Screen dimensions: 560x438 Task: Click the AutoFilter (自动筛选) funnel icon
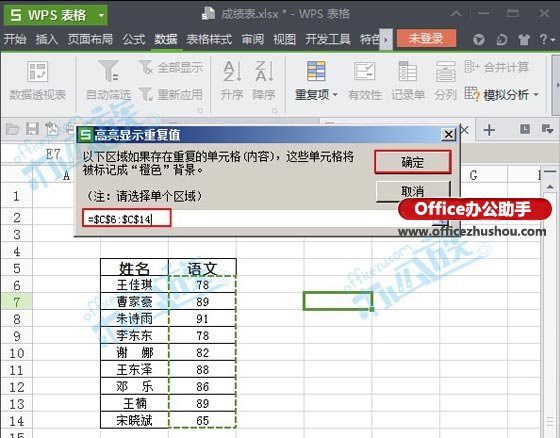109,70
